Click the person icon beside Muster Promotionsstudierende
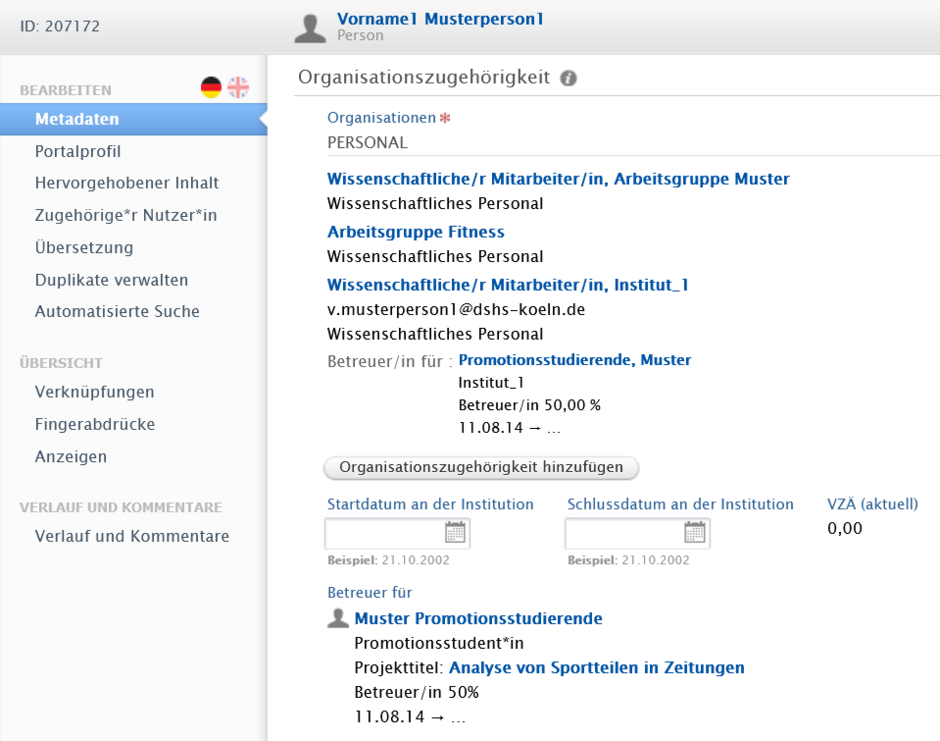The height and width of the screenshot is (741, 940). [x=338, y=618]
